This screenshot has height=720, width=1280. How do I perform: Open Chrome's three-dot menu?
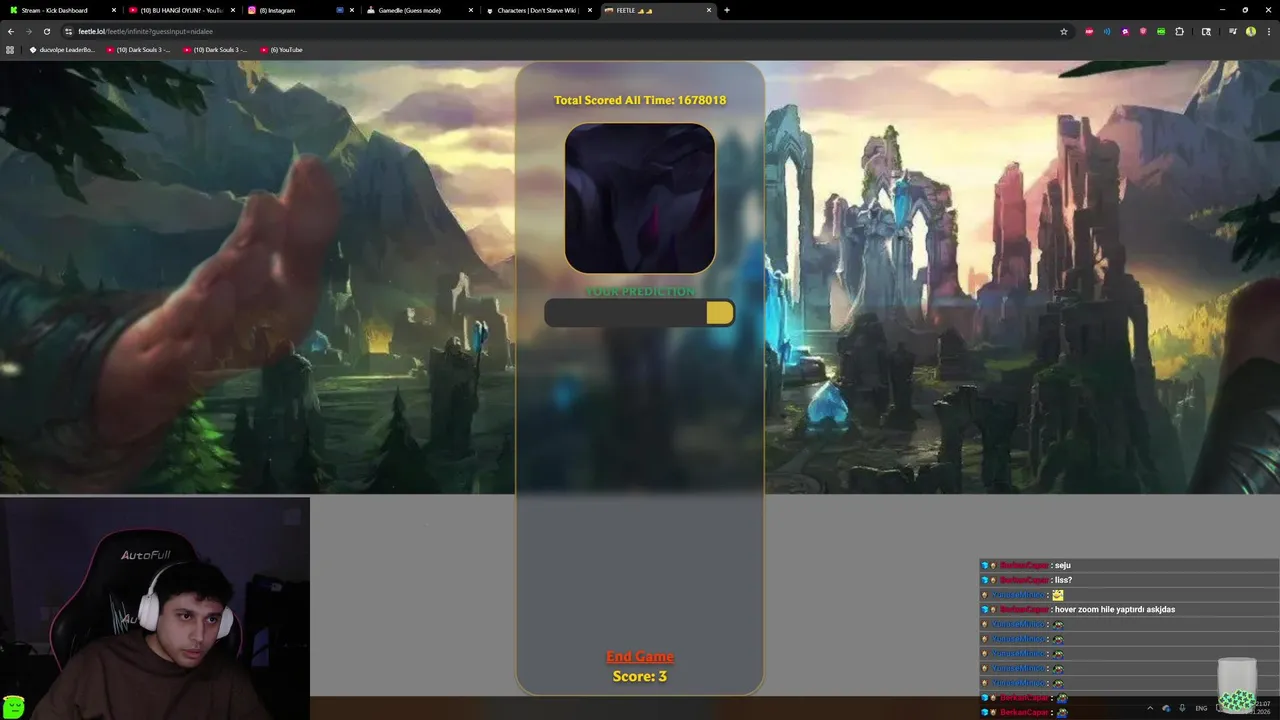[1268, 31]
